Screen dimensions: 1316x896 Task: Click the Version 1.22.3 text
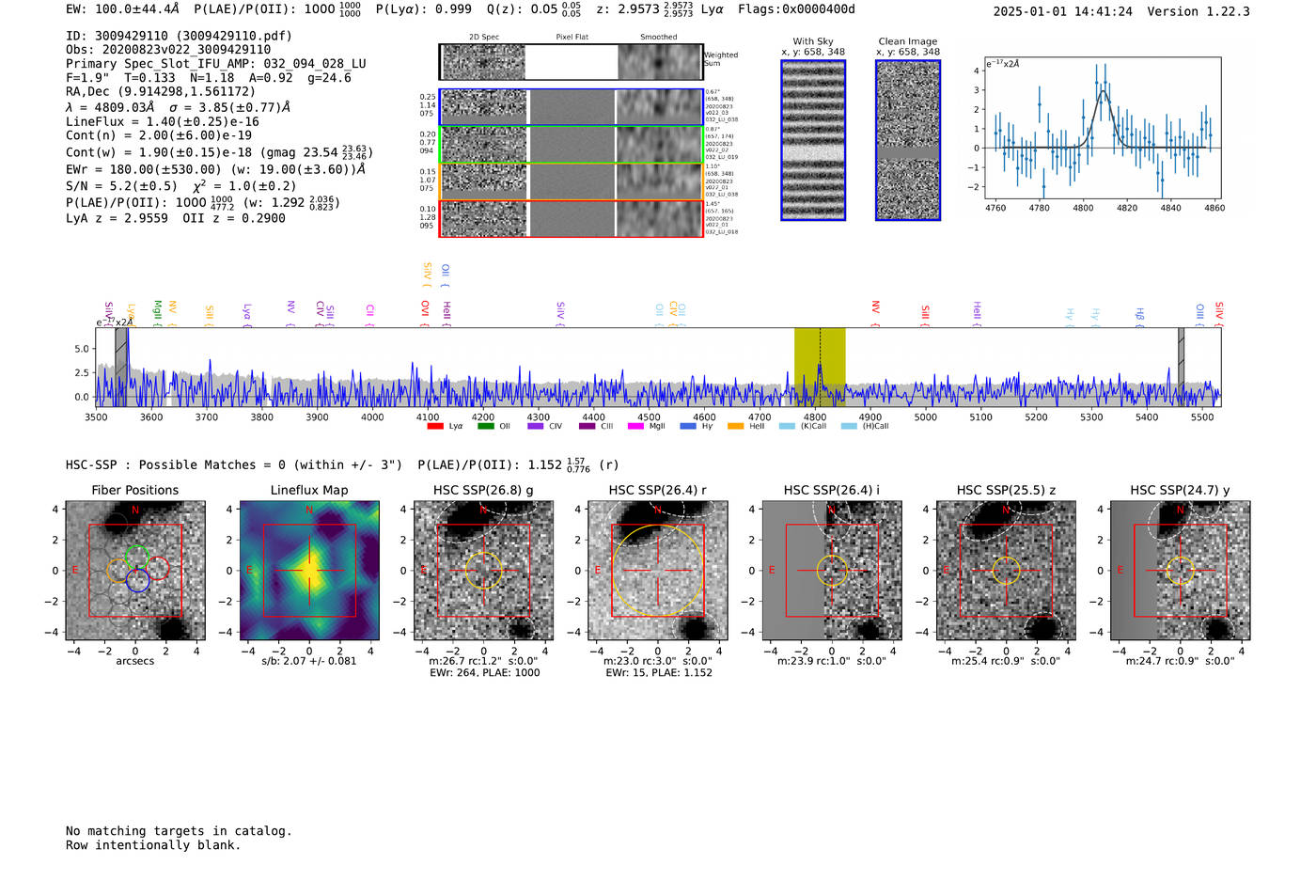1198,11
